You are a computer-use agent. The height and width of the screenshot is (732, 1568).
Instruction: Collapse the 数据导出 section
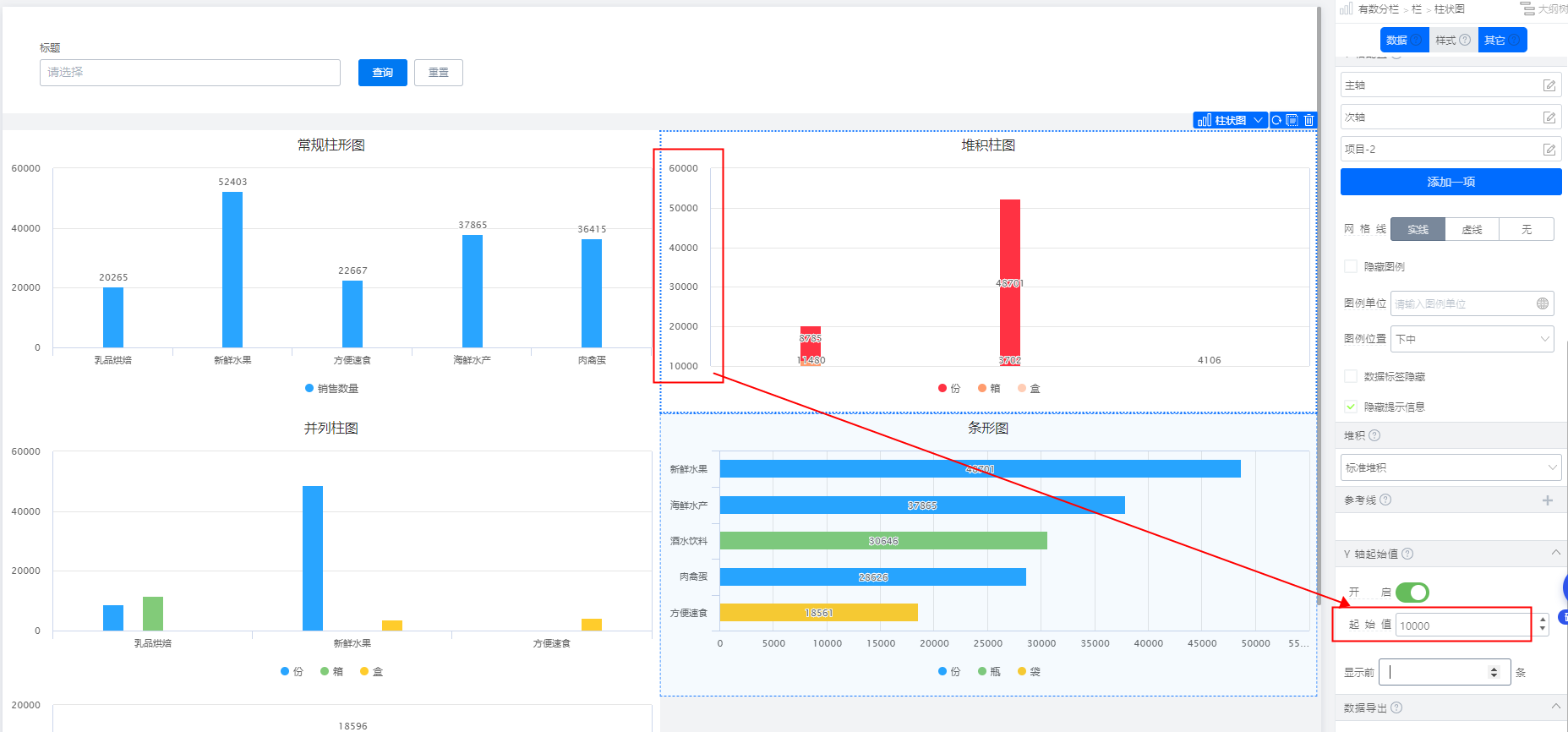pos(1556,706)
